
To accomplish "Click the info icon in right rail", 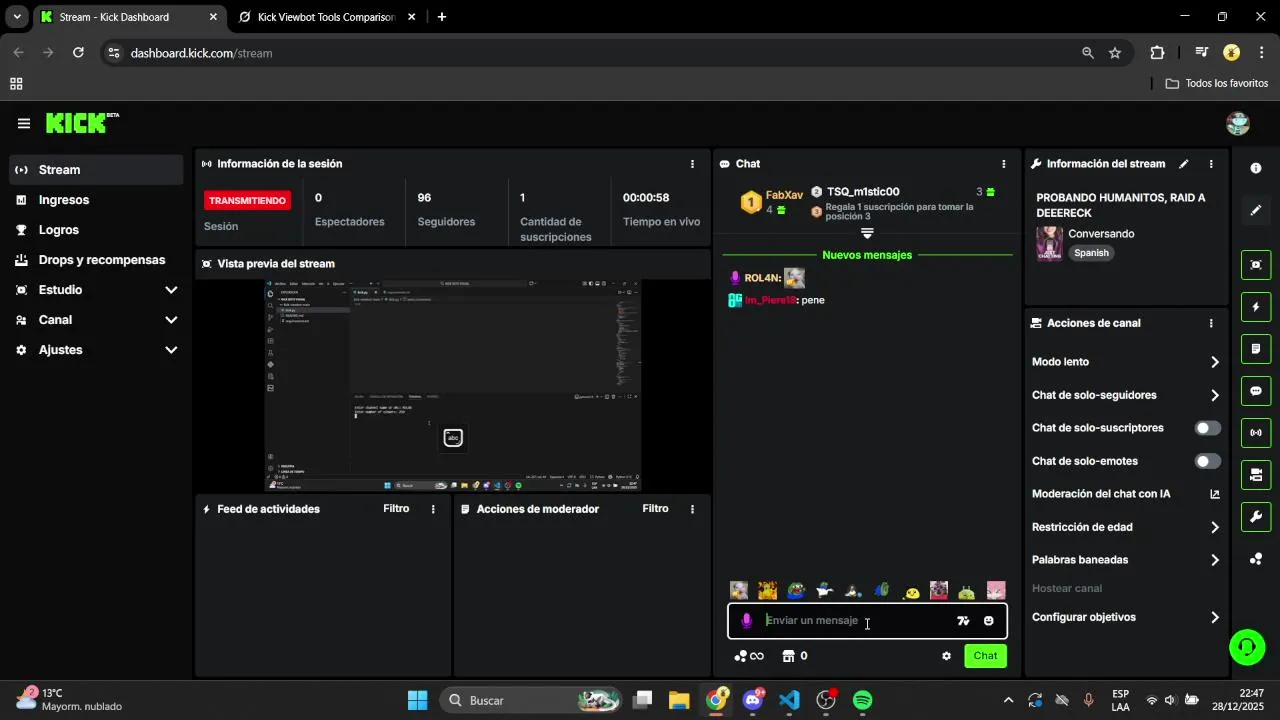I will coord(1256,168).
